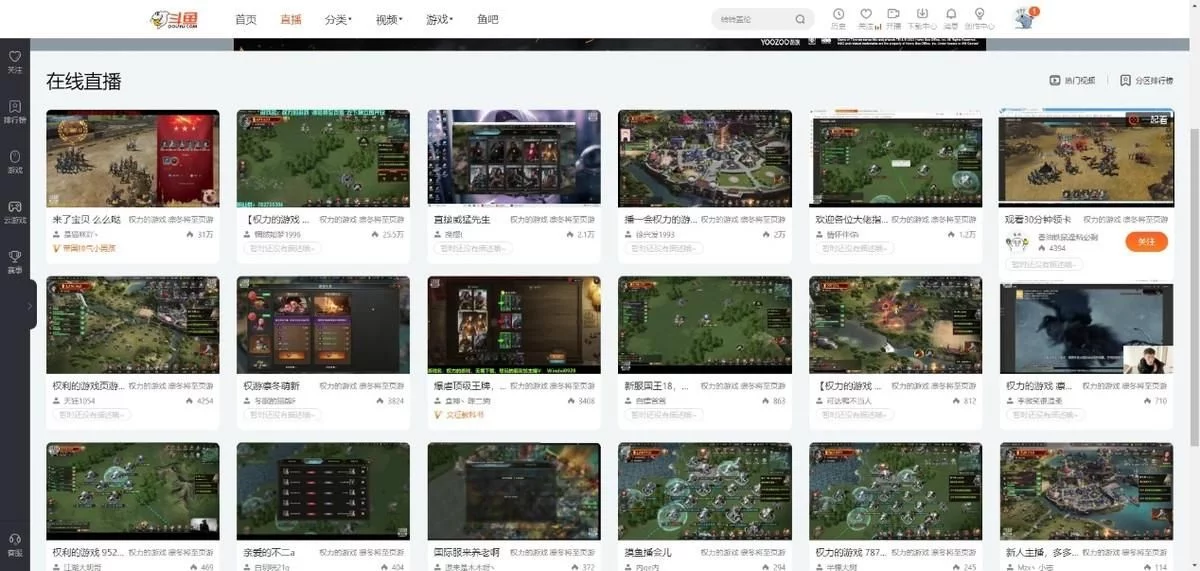Open the 权游凛冬萌新 stream thumbnail
Image resolution: width=1200 pixels, height=571 pixels.
[x=323, y=325]
